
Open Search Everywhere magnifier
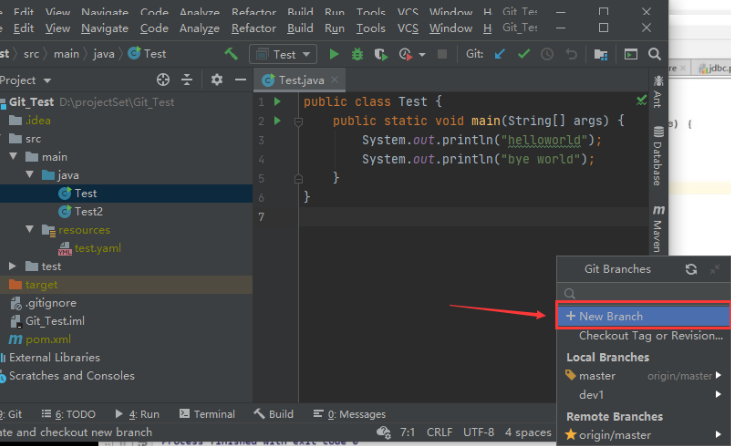click(655, 54)
